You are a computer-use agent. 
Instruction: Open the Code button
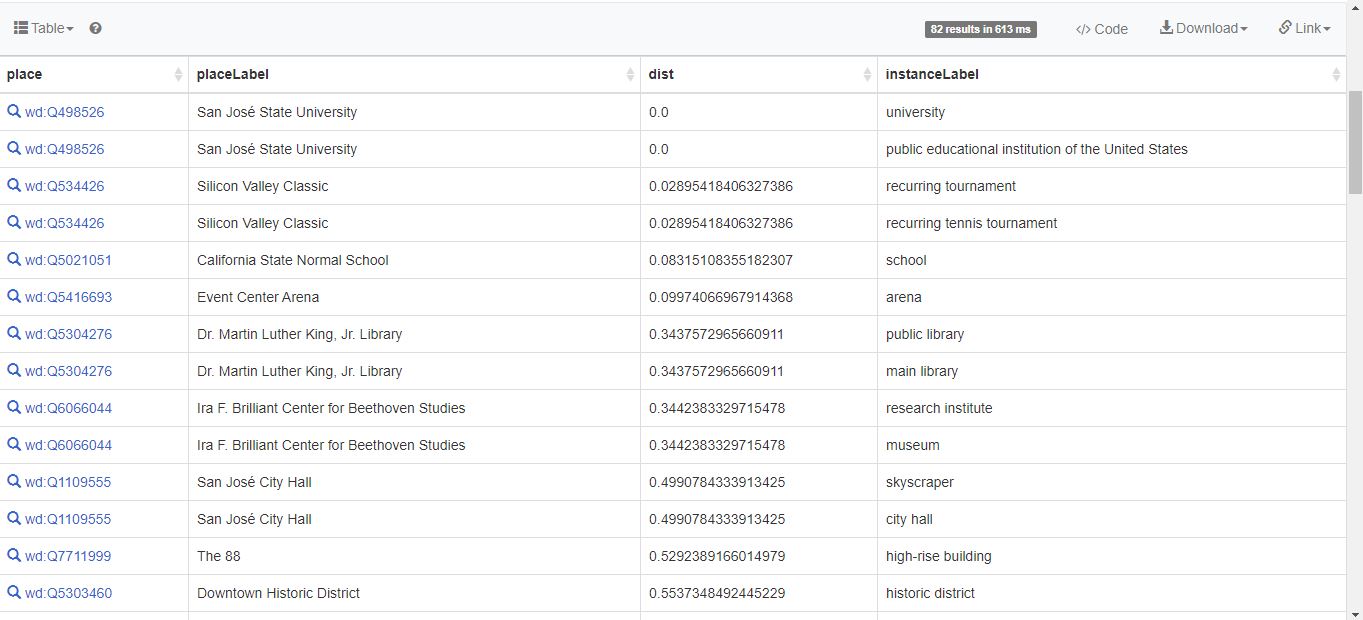tap(1102, 29)
